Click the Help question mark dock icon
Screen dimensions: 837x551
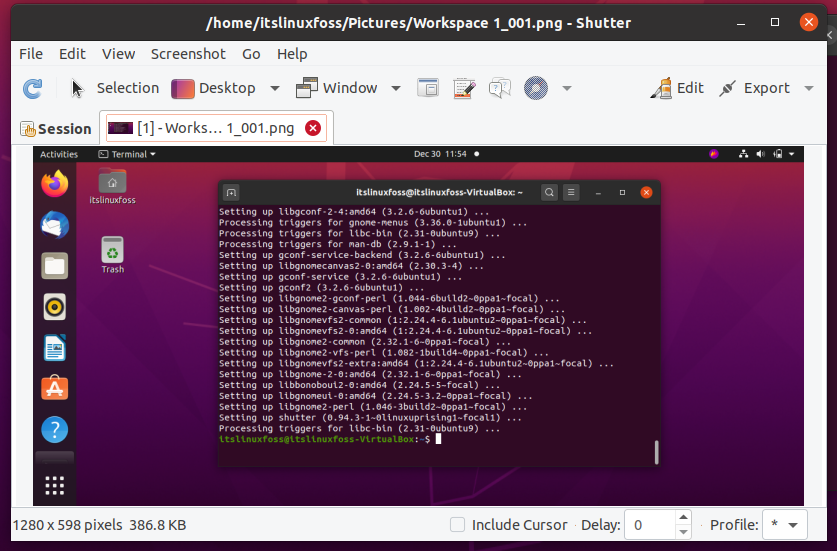54,429
